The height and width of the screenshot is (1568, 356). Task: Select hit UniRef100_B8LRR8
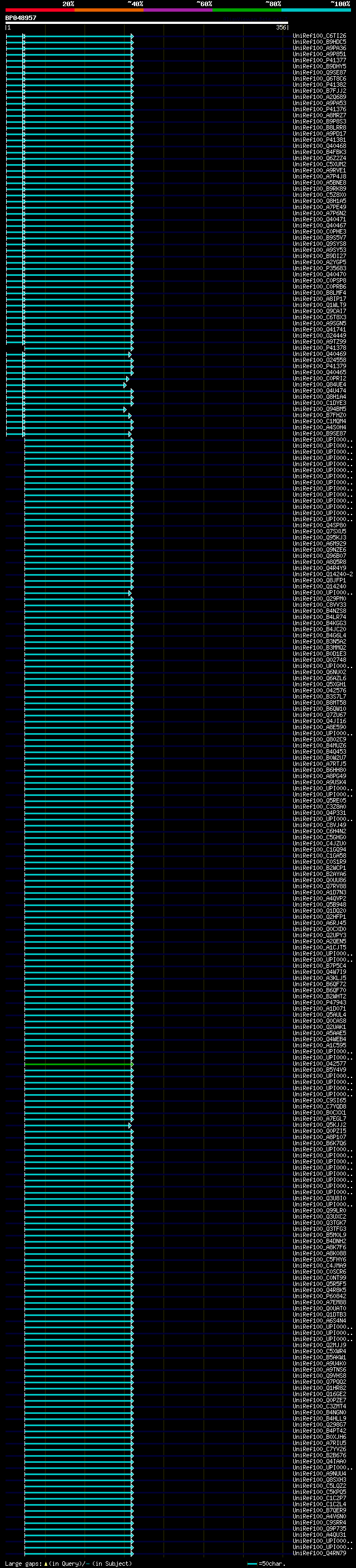coord(319,128)
